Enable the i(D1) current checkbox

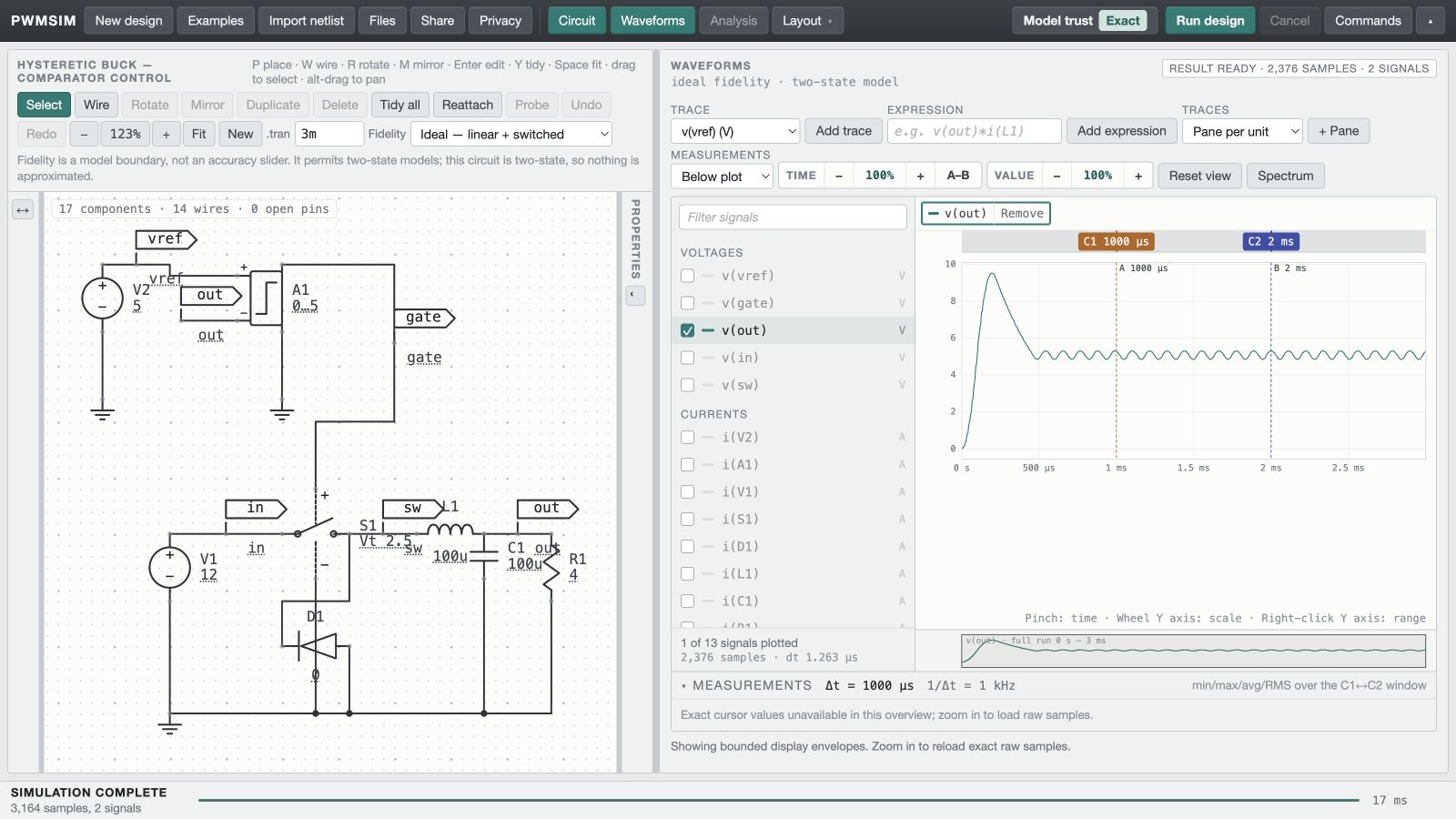coord(688,546)
